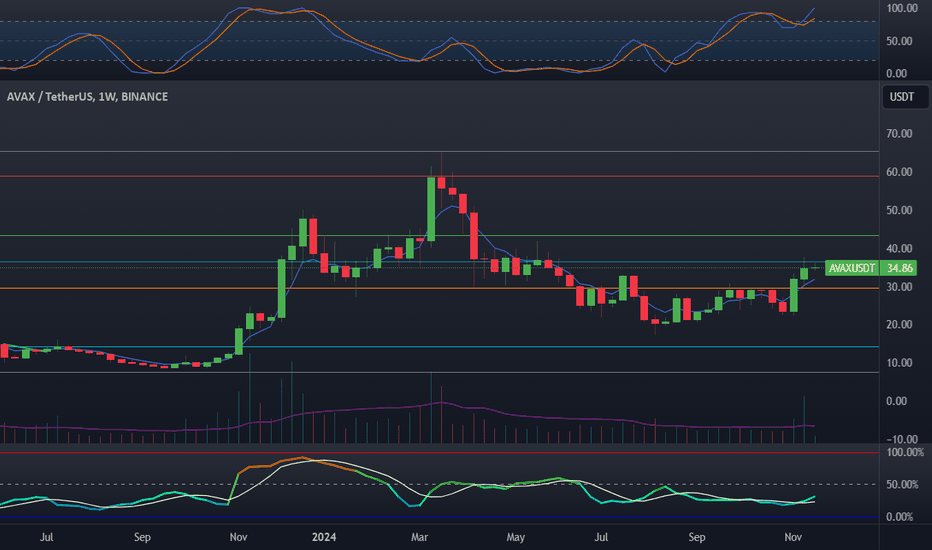Click the 60.00 price scale label
The height and width of the screenshot is (550, 932).
point(899,172)
